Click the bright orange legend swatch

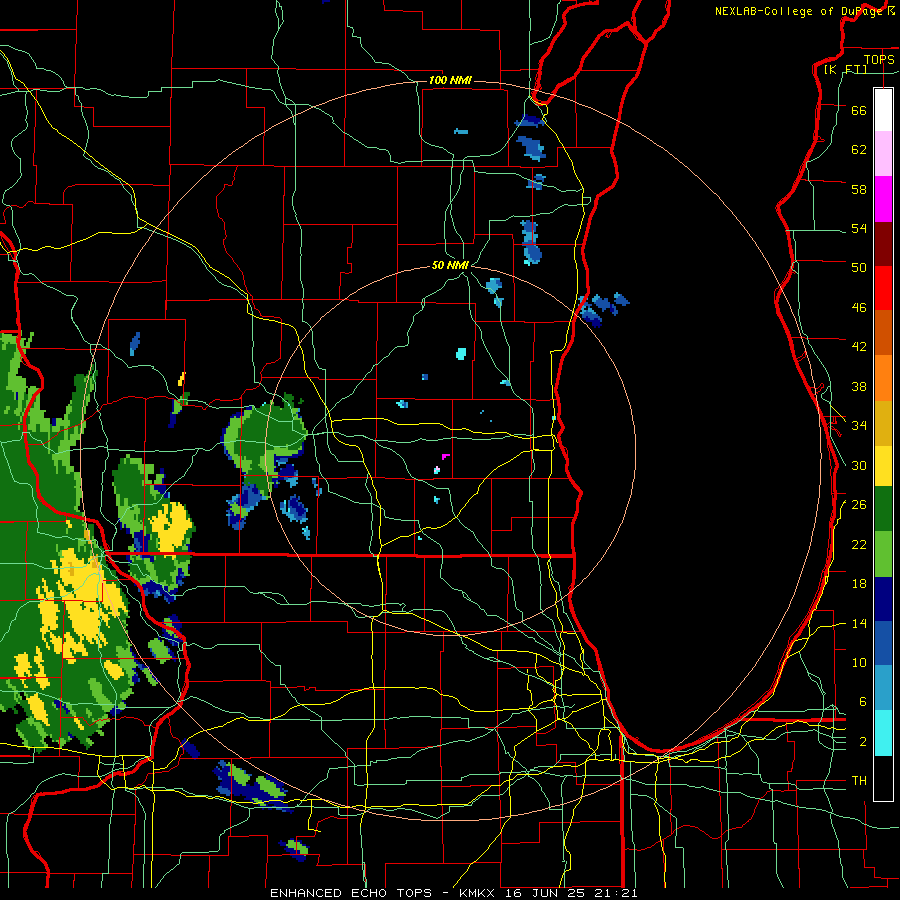[x=883, y=378]
